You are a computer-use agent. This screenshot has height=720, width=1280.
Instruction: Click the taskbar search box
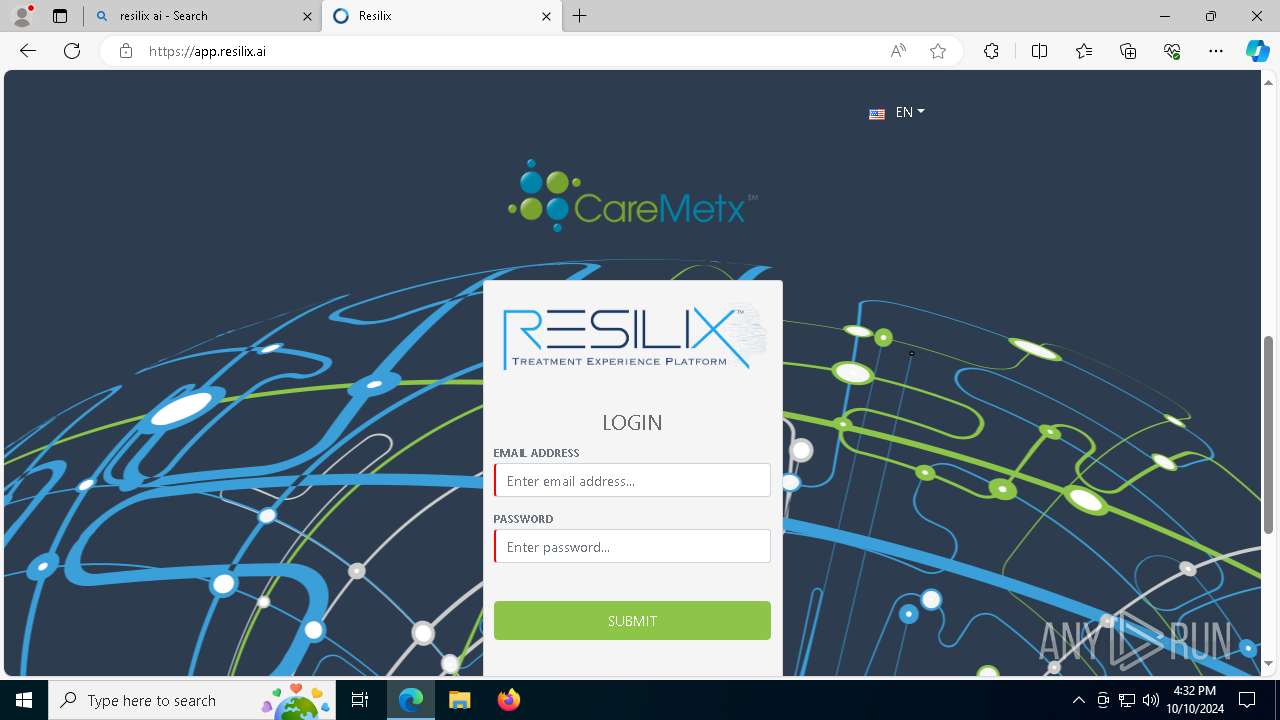coord(192,700)
